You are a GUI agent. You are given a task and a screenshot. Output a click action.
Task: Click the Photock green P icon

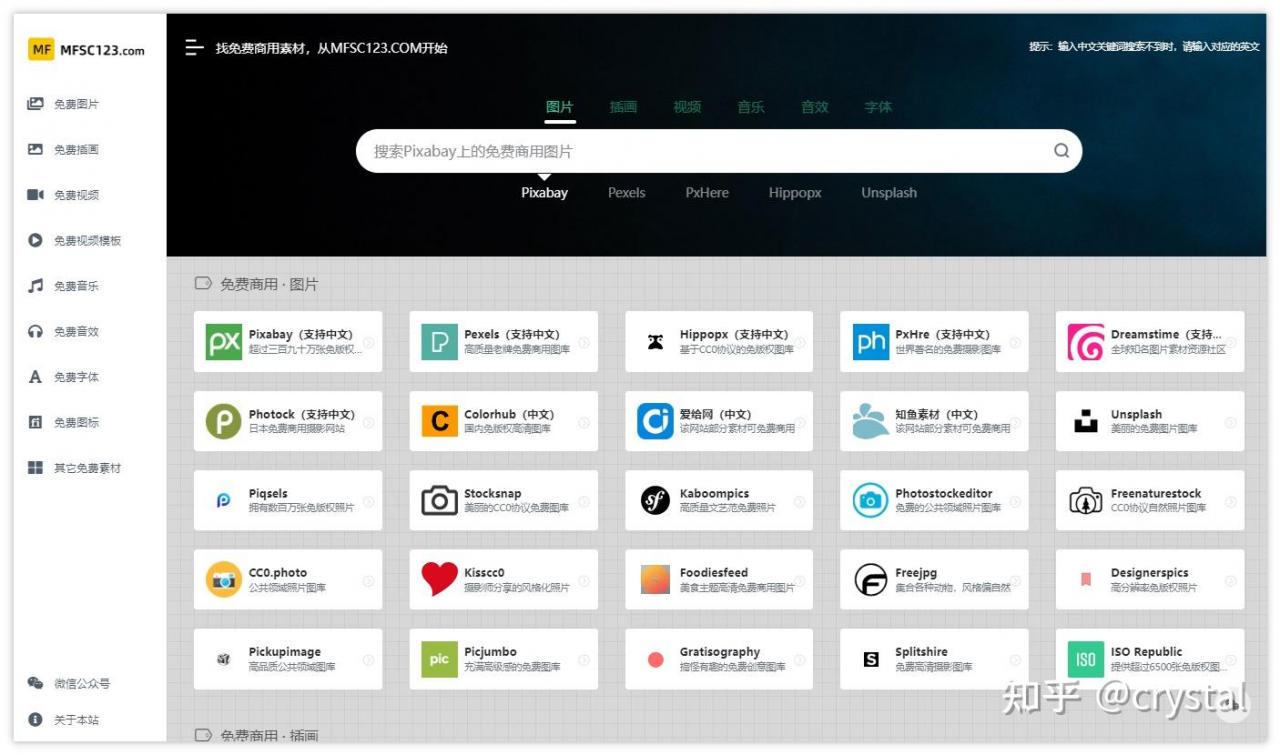tap(224, 421)
